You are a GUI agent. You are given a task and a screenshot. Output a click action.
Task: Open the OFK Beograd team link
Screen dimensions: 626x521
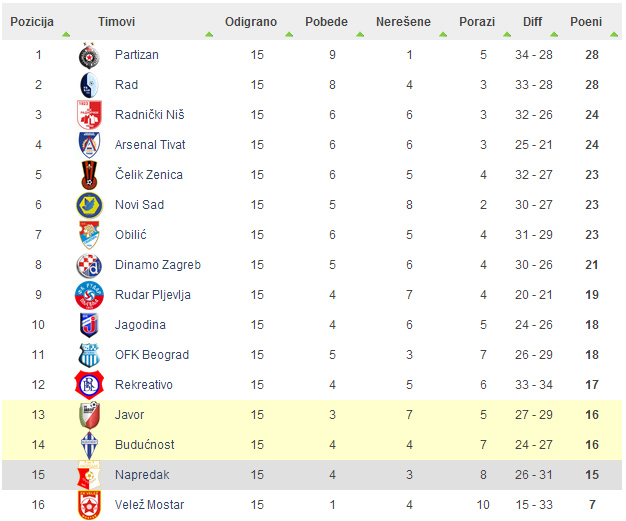152,355
